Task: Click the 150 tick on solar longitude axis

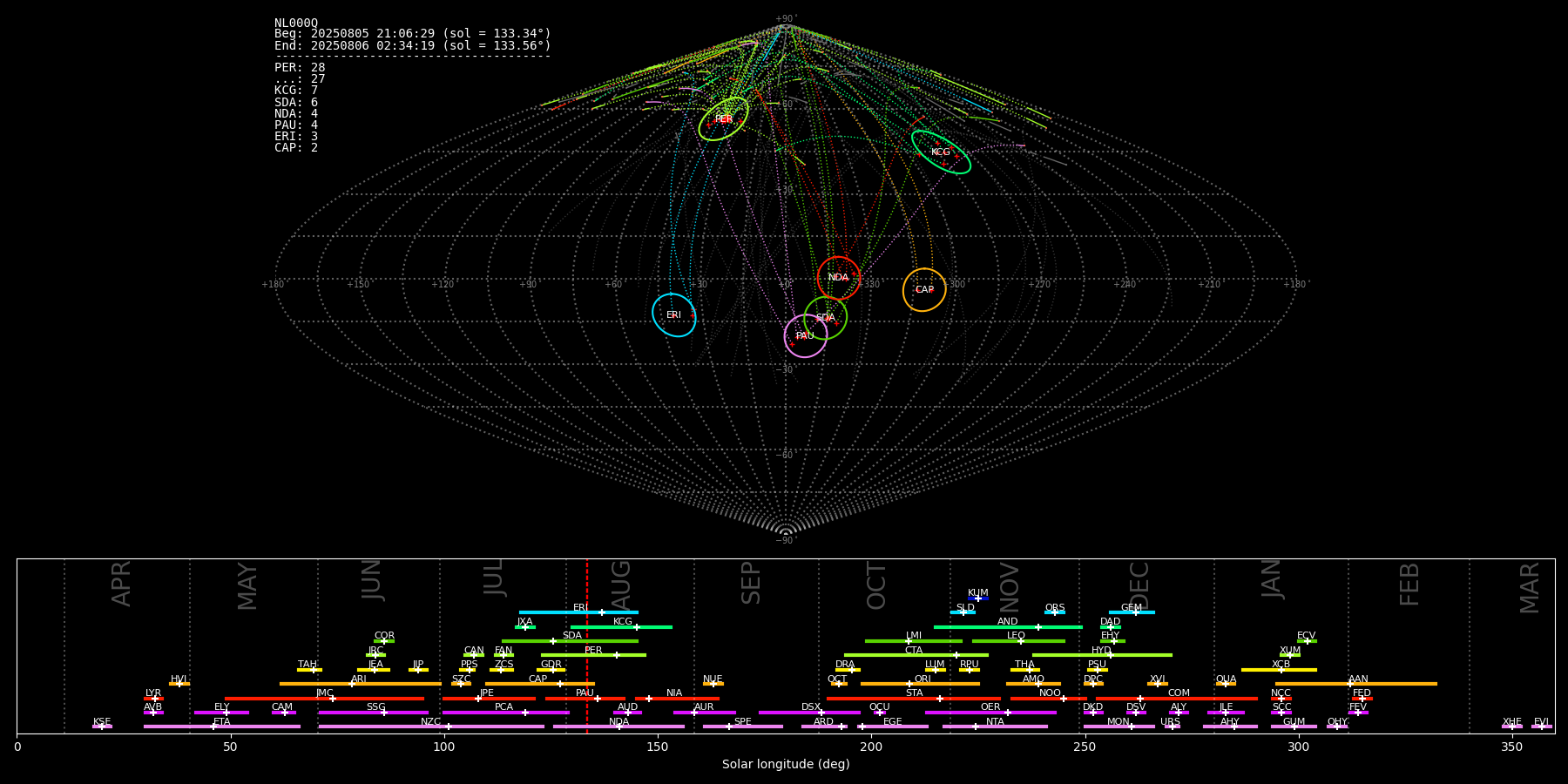Action: tap(658, 747)
